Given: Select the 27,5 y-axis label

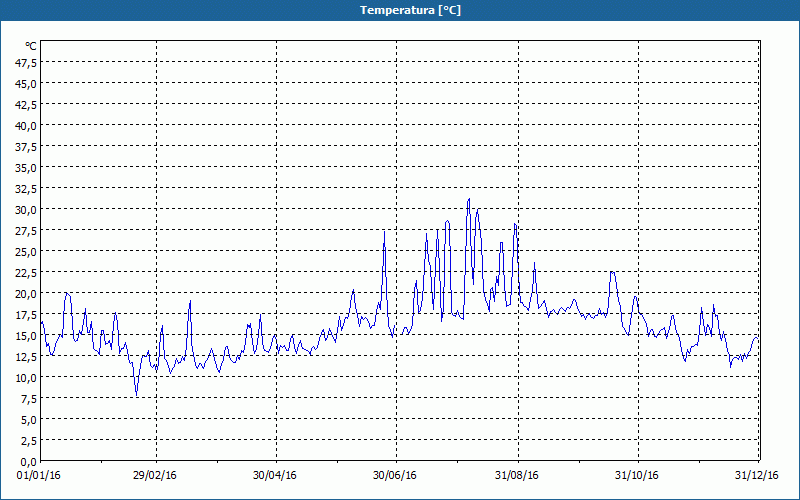Looking at the screenshot, I should click(x=26, y=231).
